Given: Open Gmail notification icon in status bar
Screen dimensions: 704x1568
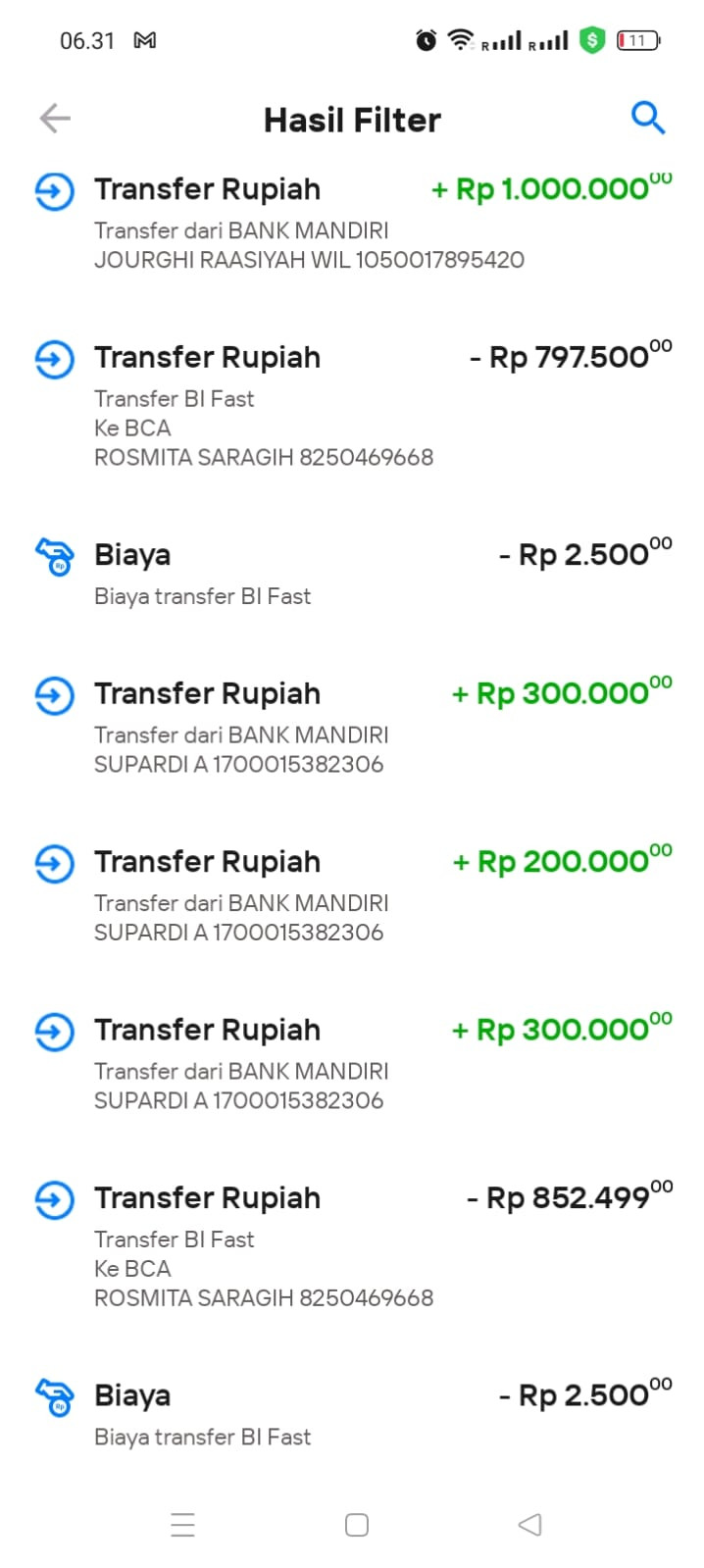Looking at the screenshot, I should pos(145,41).
